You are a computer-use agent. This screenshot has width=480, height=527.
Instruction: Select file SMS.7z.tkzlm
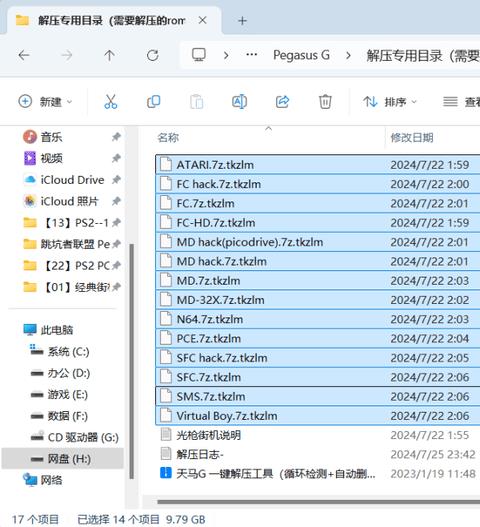click(318, 397)
